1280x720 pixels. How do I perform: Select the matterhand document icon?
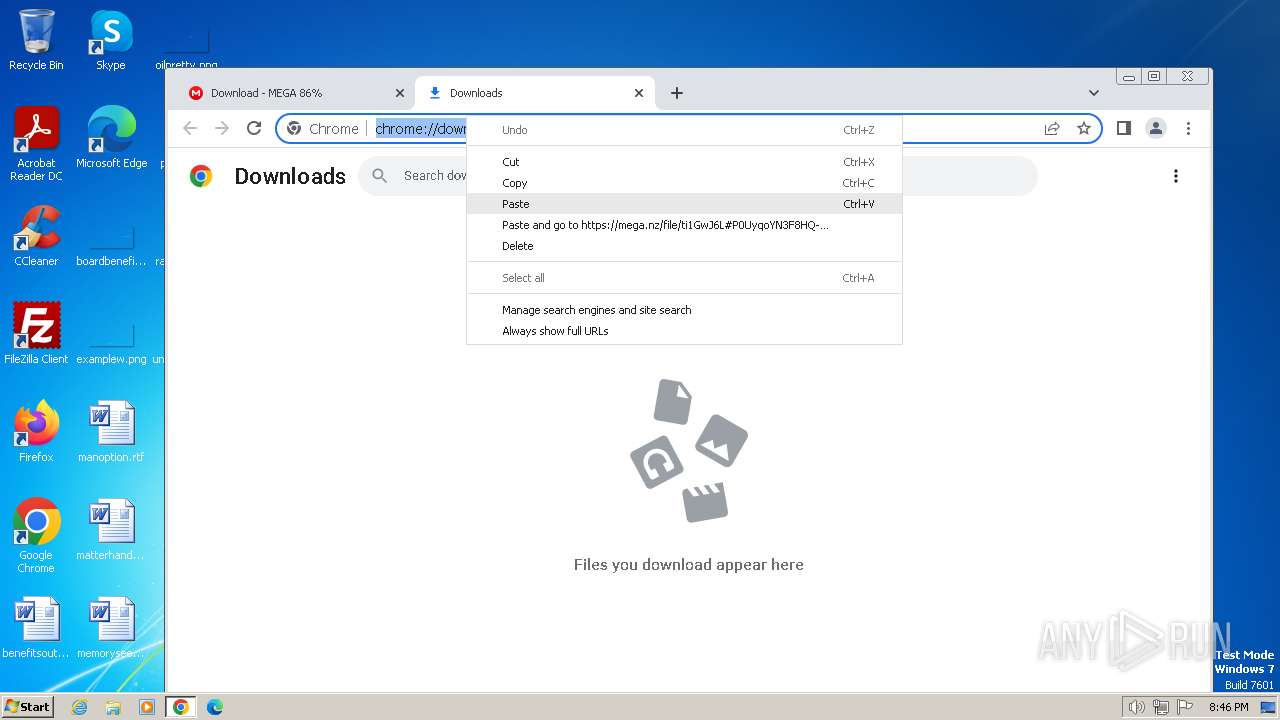(111, 530)
